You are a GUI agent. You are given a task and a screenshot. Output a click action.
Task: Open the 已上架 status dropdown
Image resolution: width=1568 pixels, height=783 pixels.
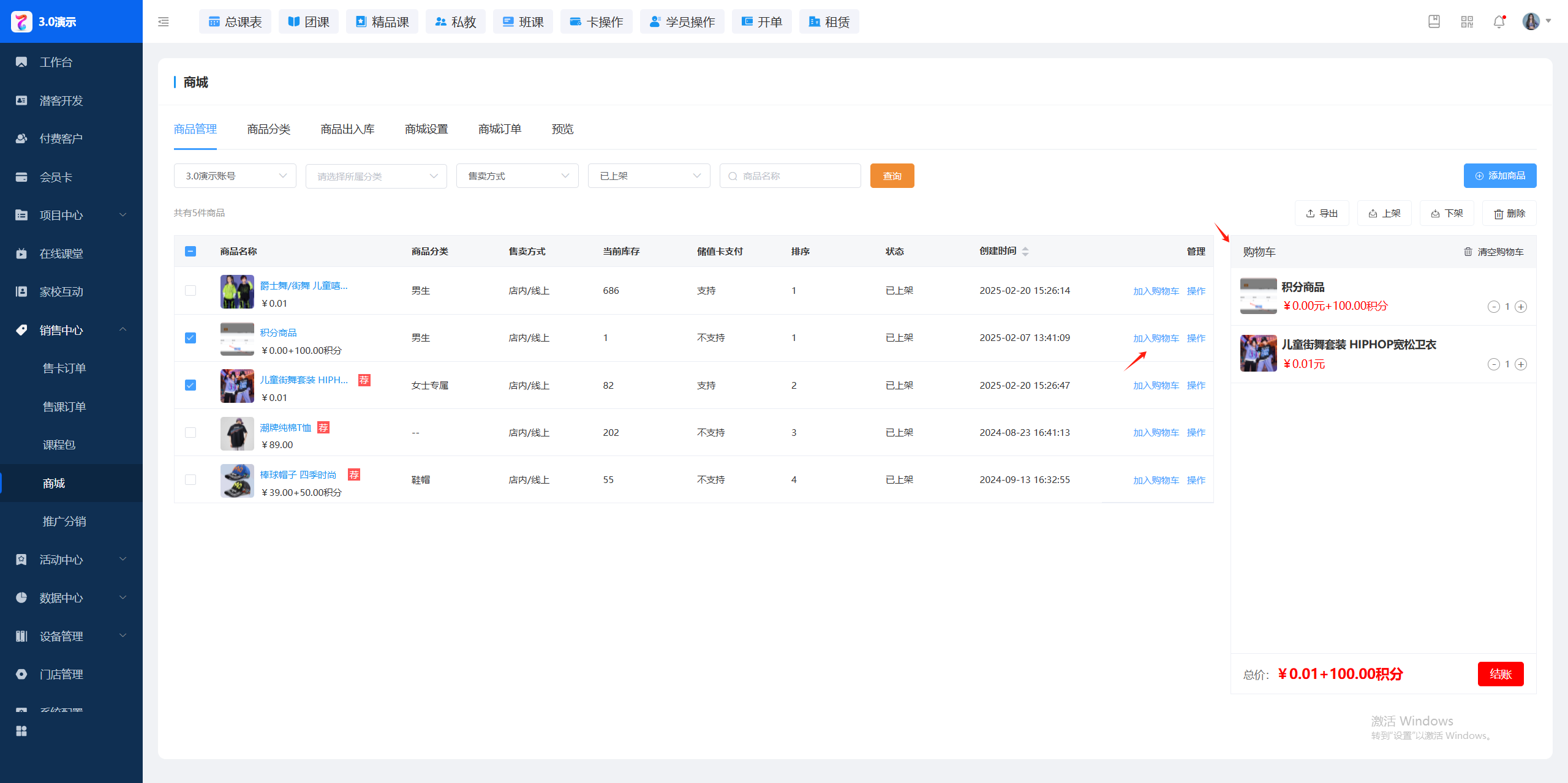coord(649,176)
